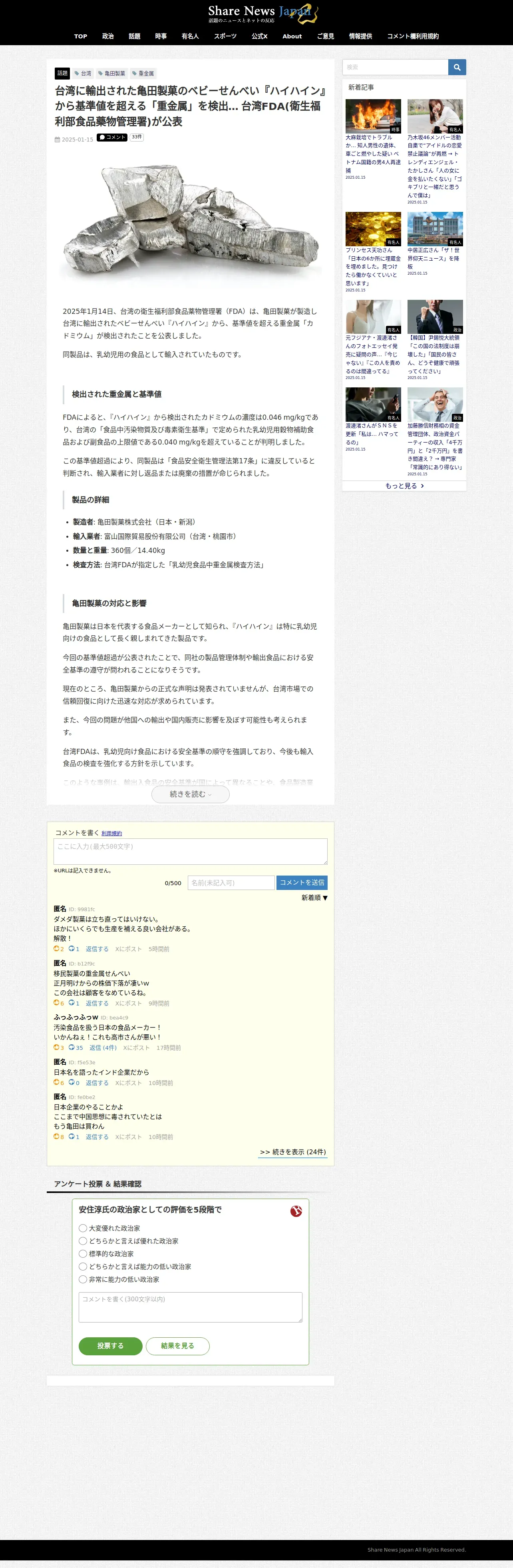Dislike the comment by ID fe0be2
Viewport: 513px width, 1568px height.
tap(71, 1136)
